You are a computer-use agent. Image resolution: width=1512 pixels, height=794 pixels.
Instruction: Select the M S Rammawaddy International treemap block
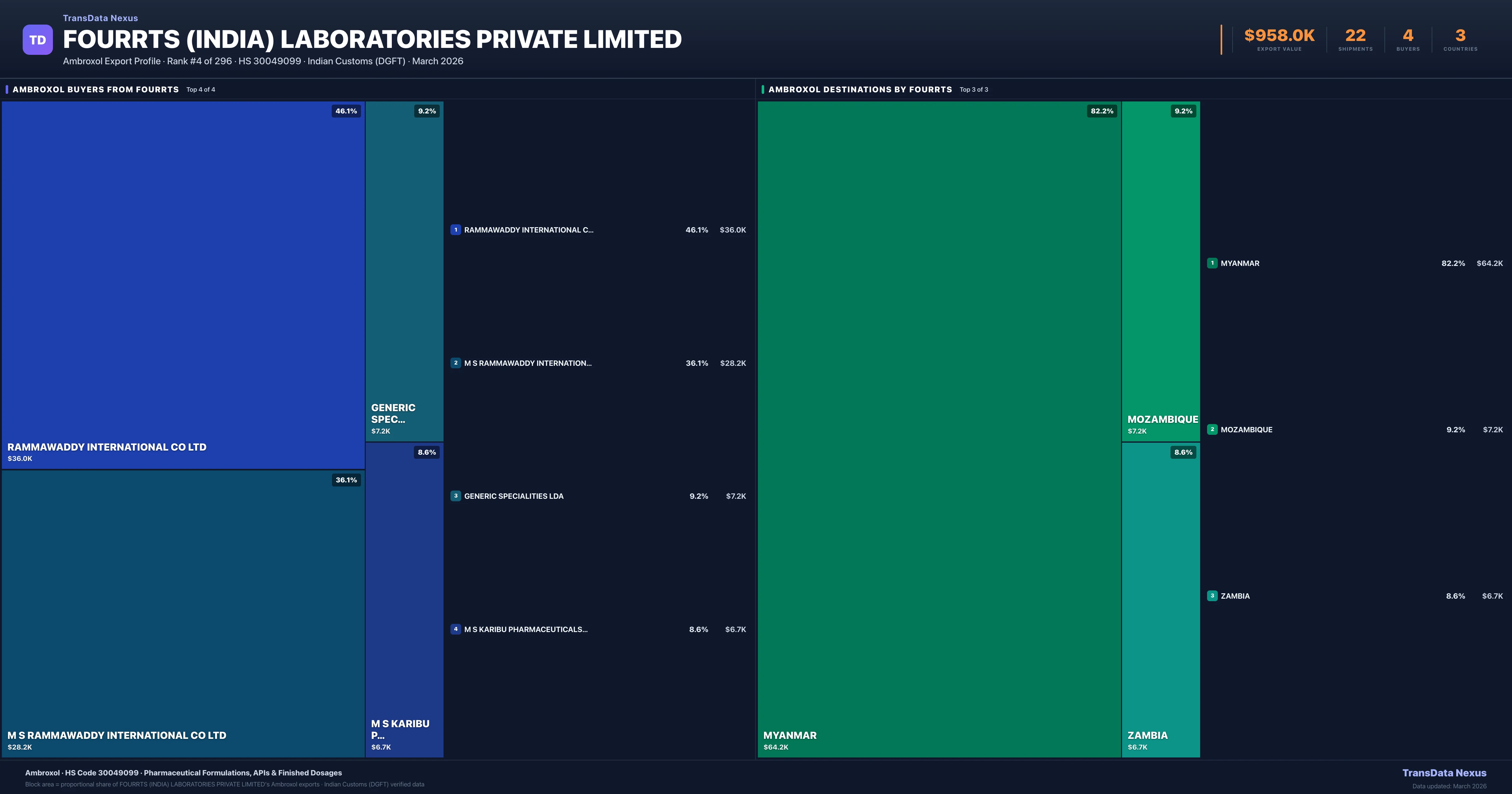coord(183,614)
